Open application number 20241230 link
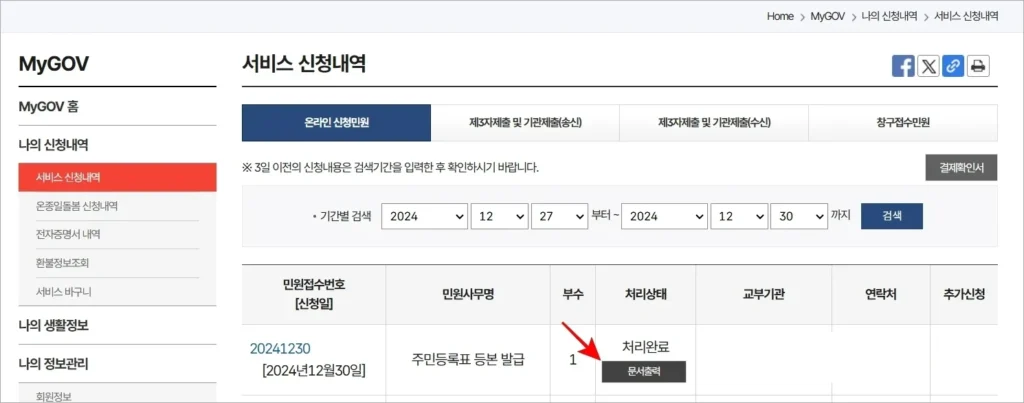 (280, 348)
